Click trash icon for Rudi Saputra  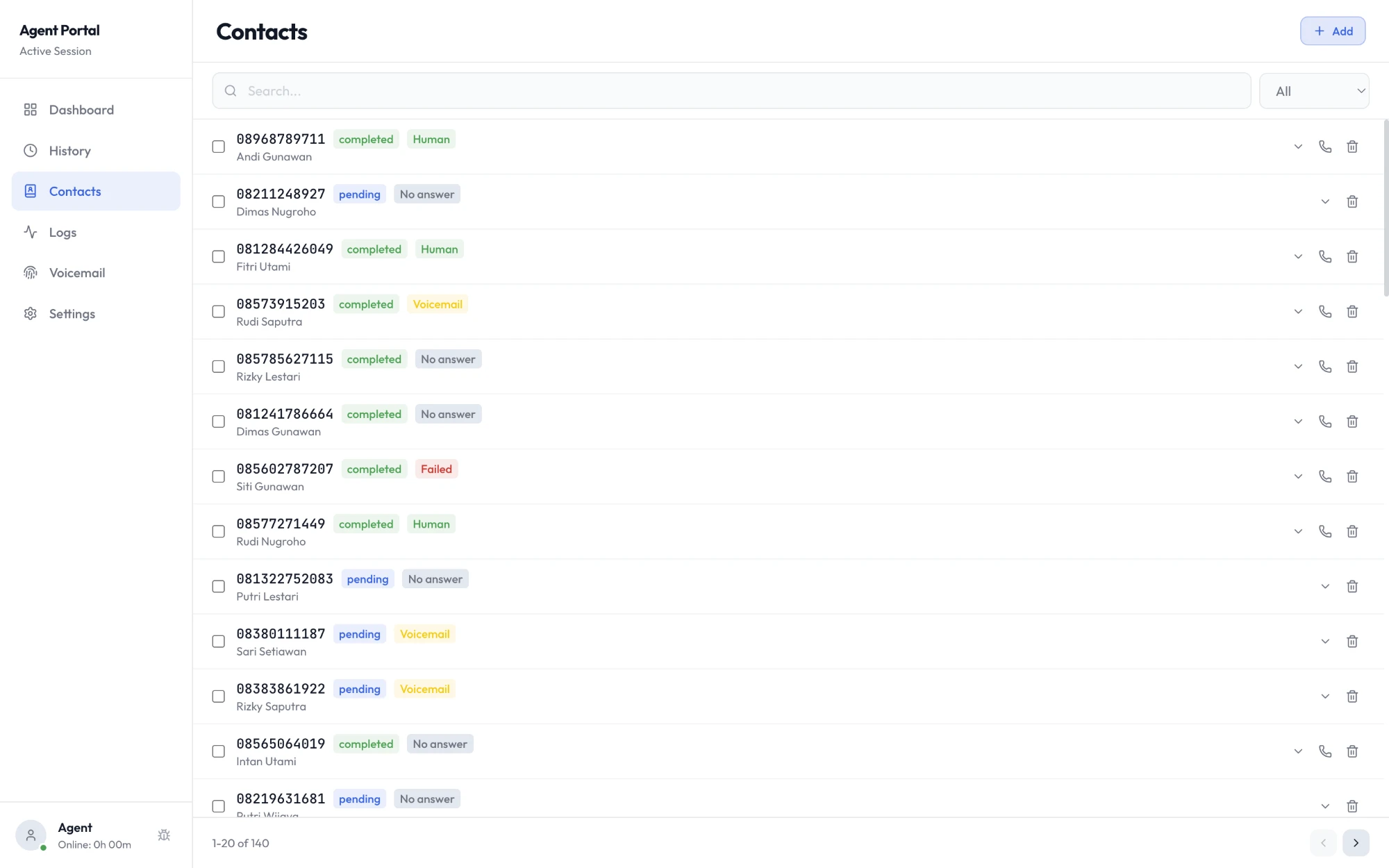click(x=1352, y=311)
